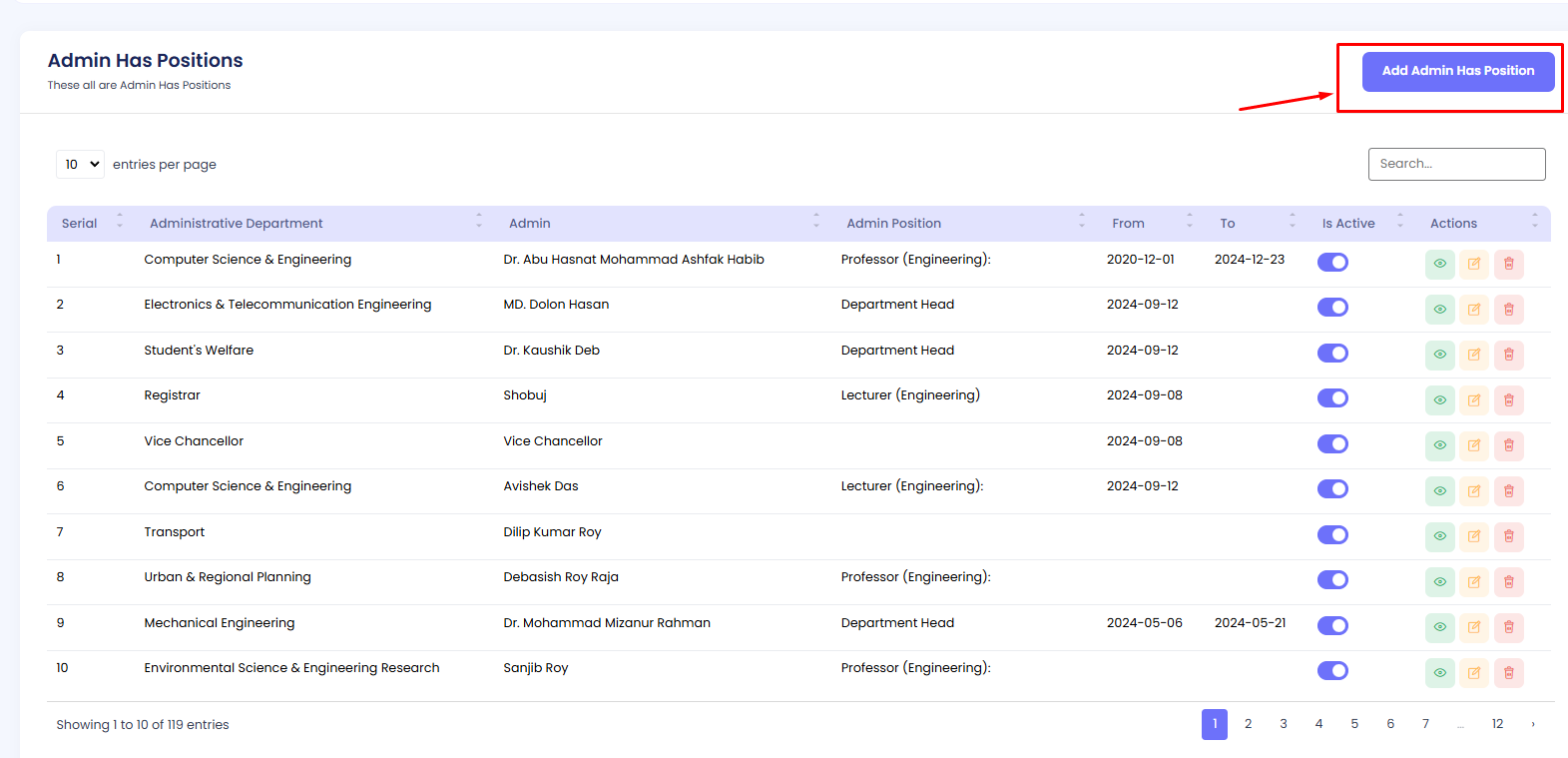The height and width of the screenshot is (758, 1568).
Task: Toggle Is Active switch for Vice Chancellor
Action: click(x=1332, y=443)
